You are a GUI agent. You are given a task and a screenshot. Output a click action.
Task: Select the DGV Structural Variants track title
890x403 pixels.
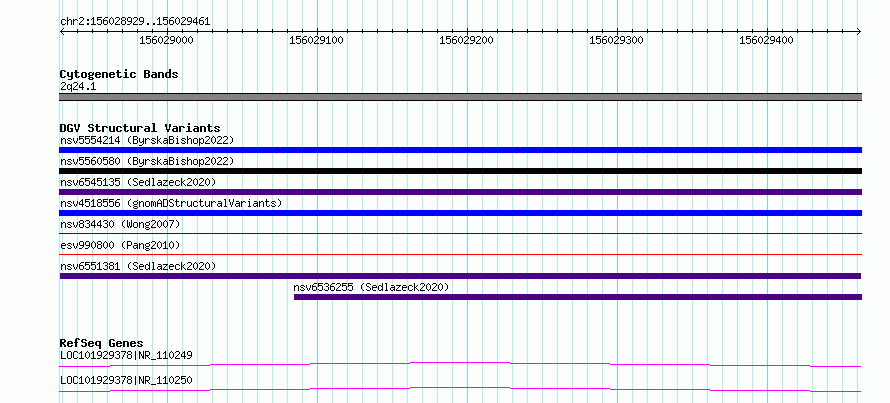point(140,128)
